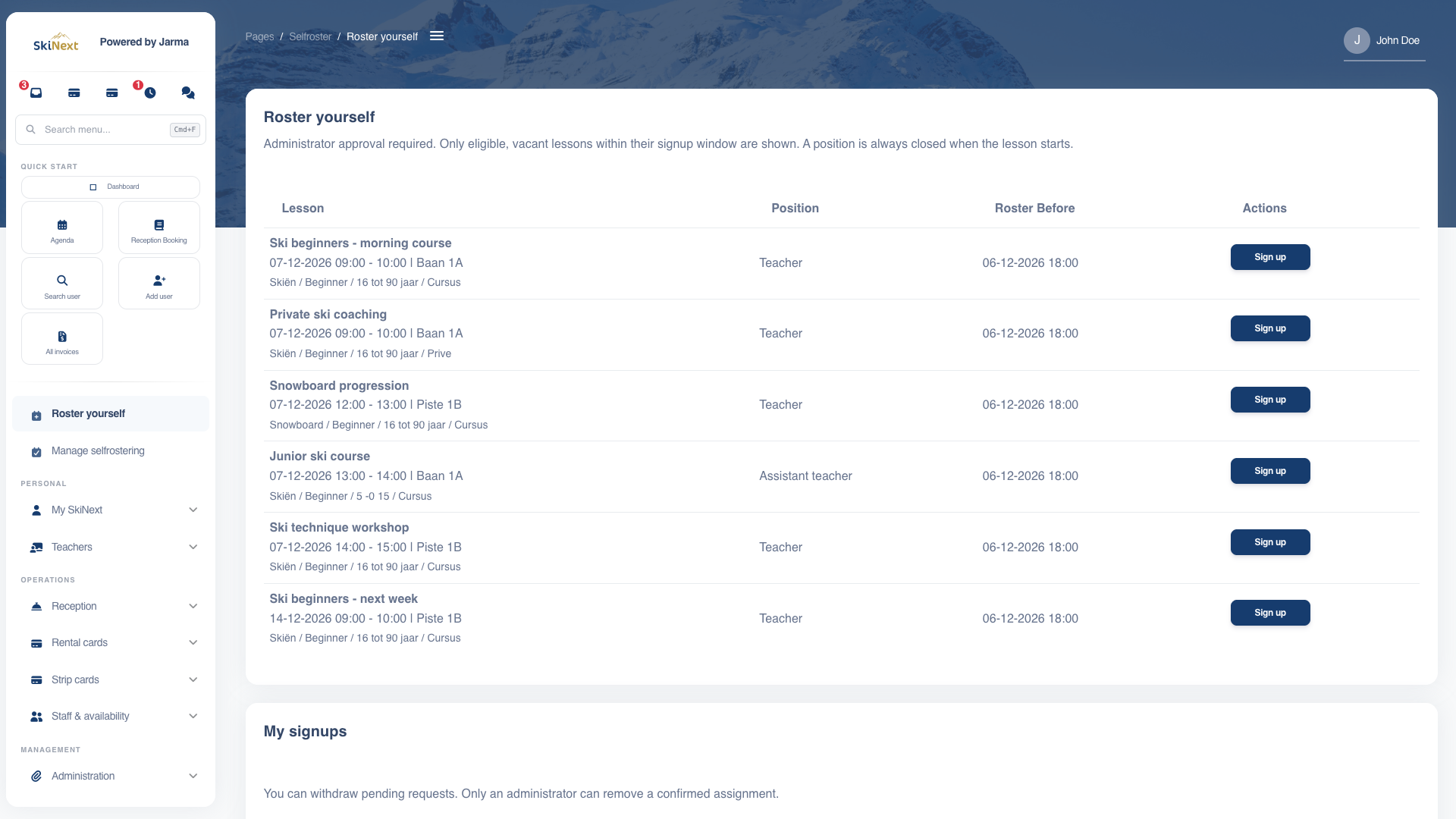Sign up for Ski technique workshop
1456x819 pixels.
coord(1270,542)
